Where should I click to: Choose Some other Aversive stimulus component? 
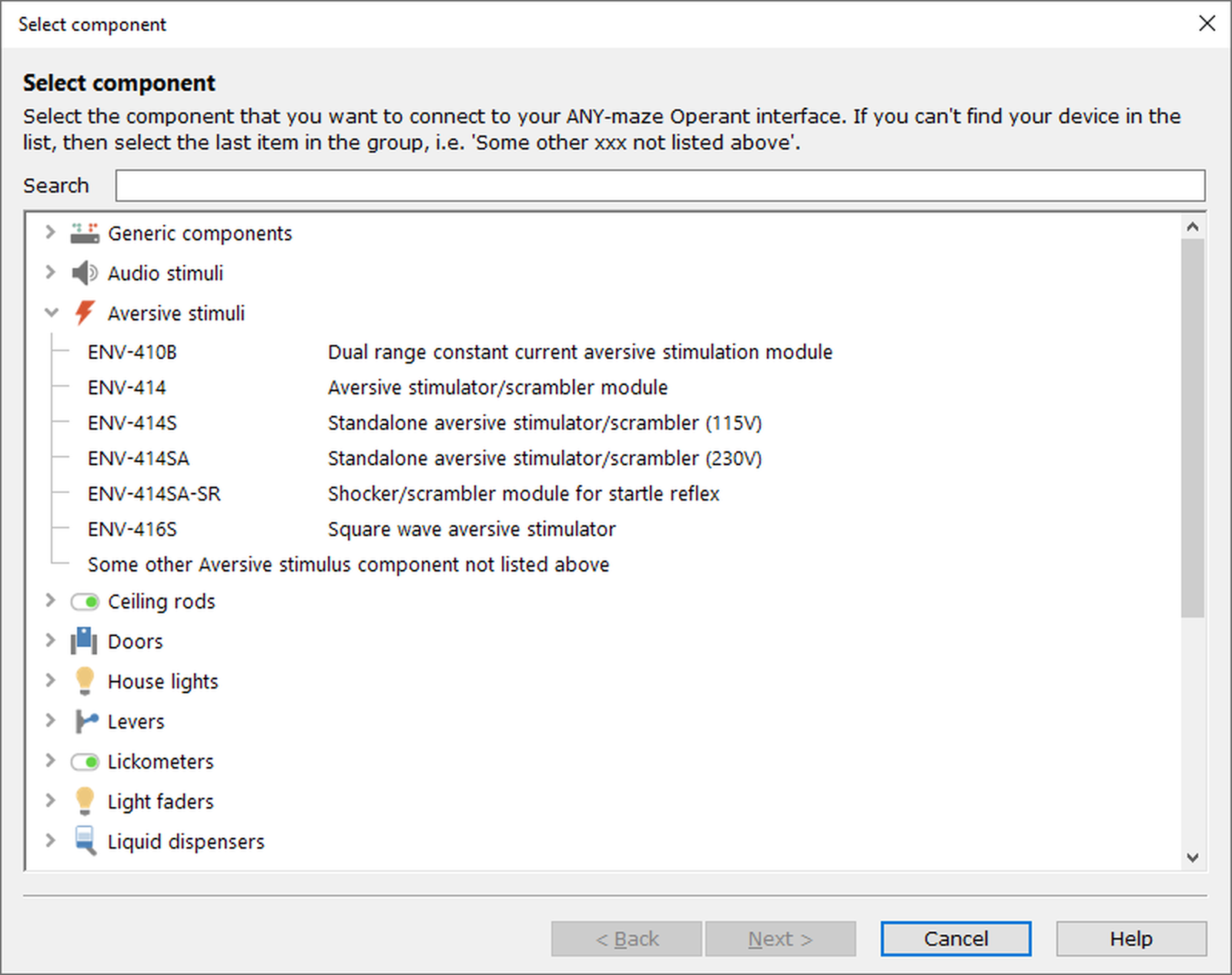pos(348,565)
